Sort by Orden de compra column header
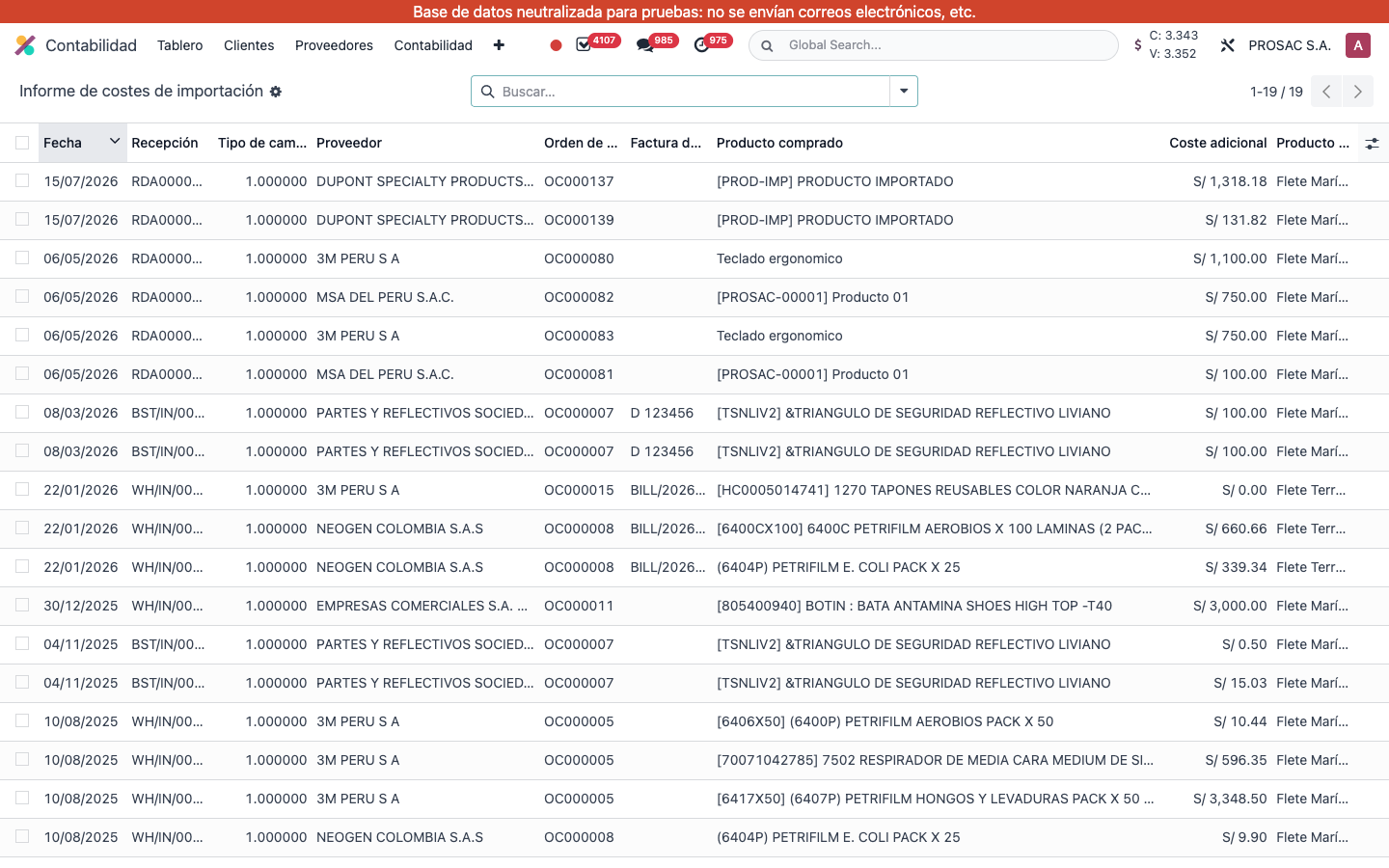Viewport: 1389px width, 868px height. point(581,143)
